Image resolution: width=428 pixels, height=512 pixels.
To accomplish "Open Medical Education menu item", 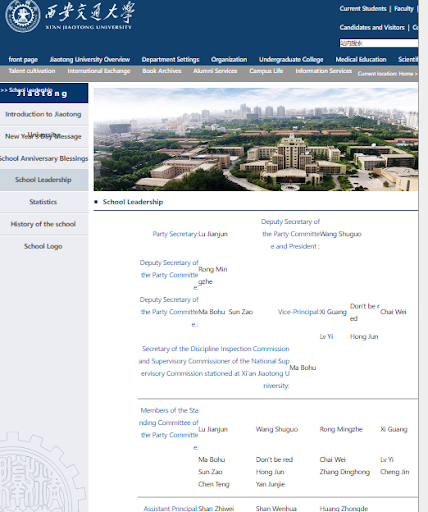I will coord(361,59).
